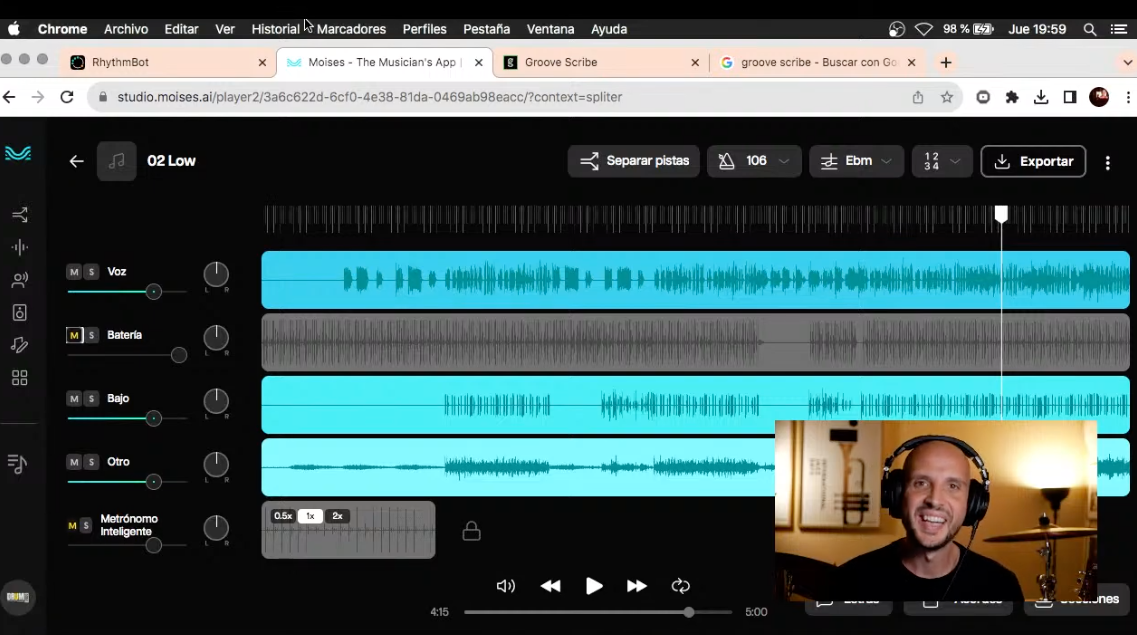Open Chrome profile avatar
This screenshot has width=1137, height=635.
[x=1099, y=97]
